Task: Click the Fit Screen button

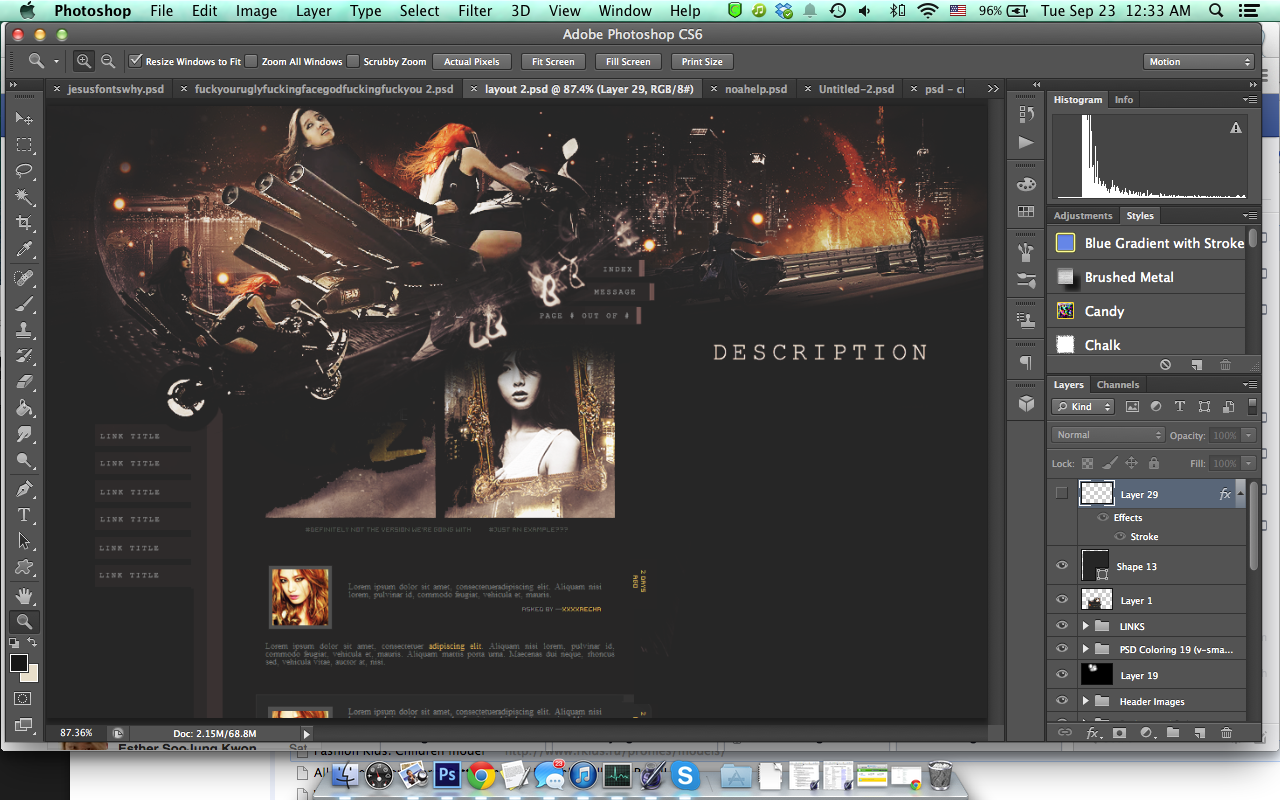Action: click(x=553, y=61)
